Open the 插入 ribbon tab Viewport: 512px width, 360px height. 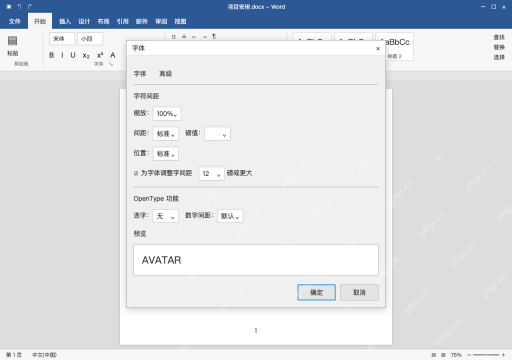(x=65, y=21)
